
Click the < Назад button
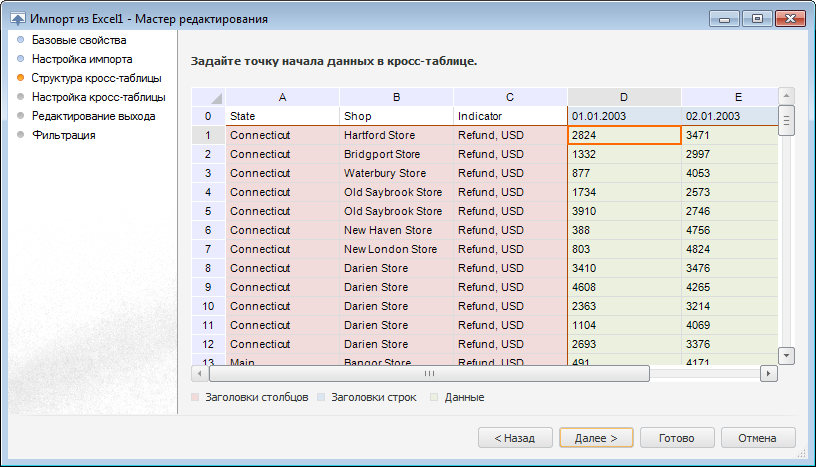click(x=515, y=438)
